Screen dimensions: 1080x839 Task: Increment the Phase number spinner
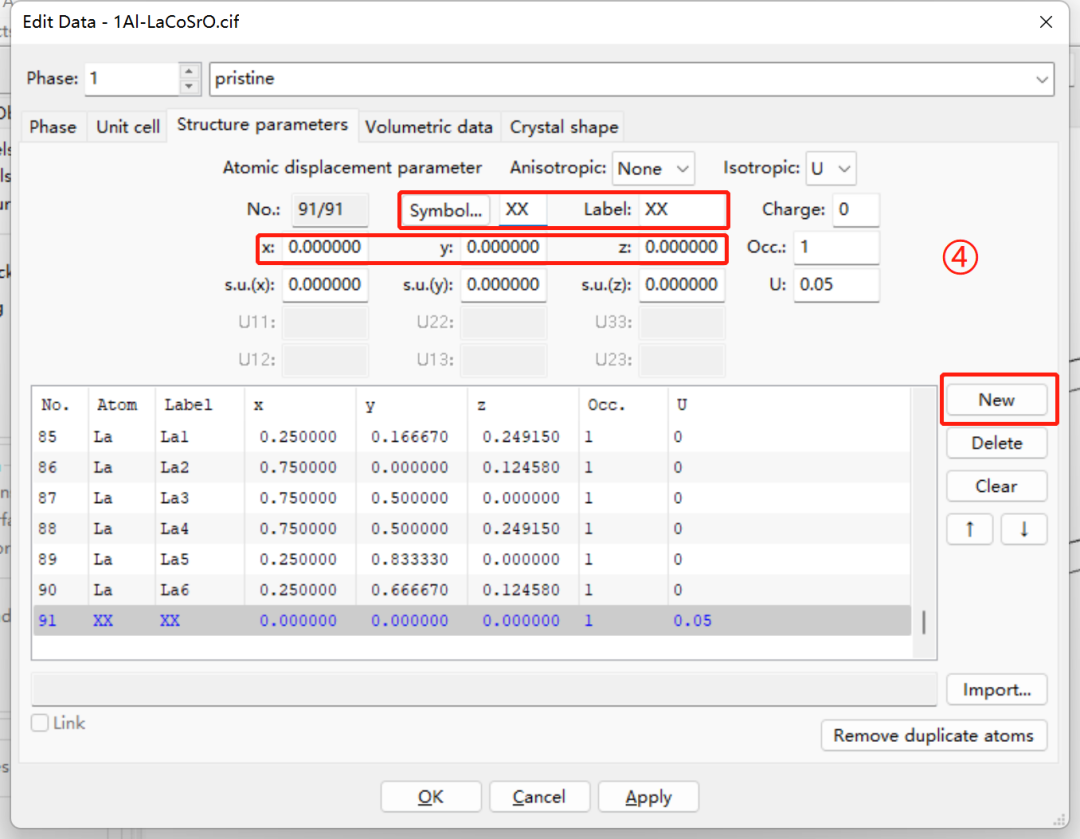190,71
